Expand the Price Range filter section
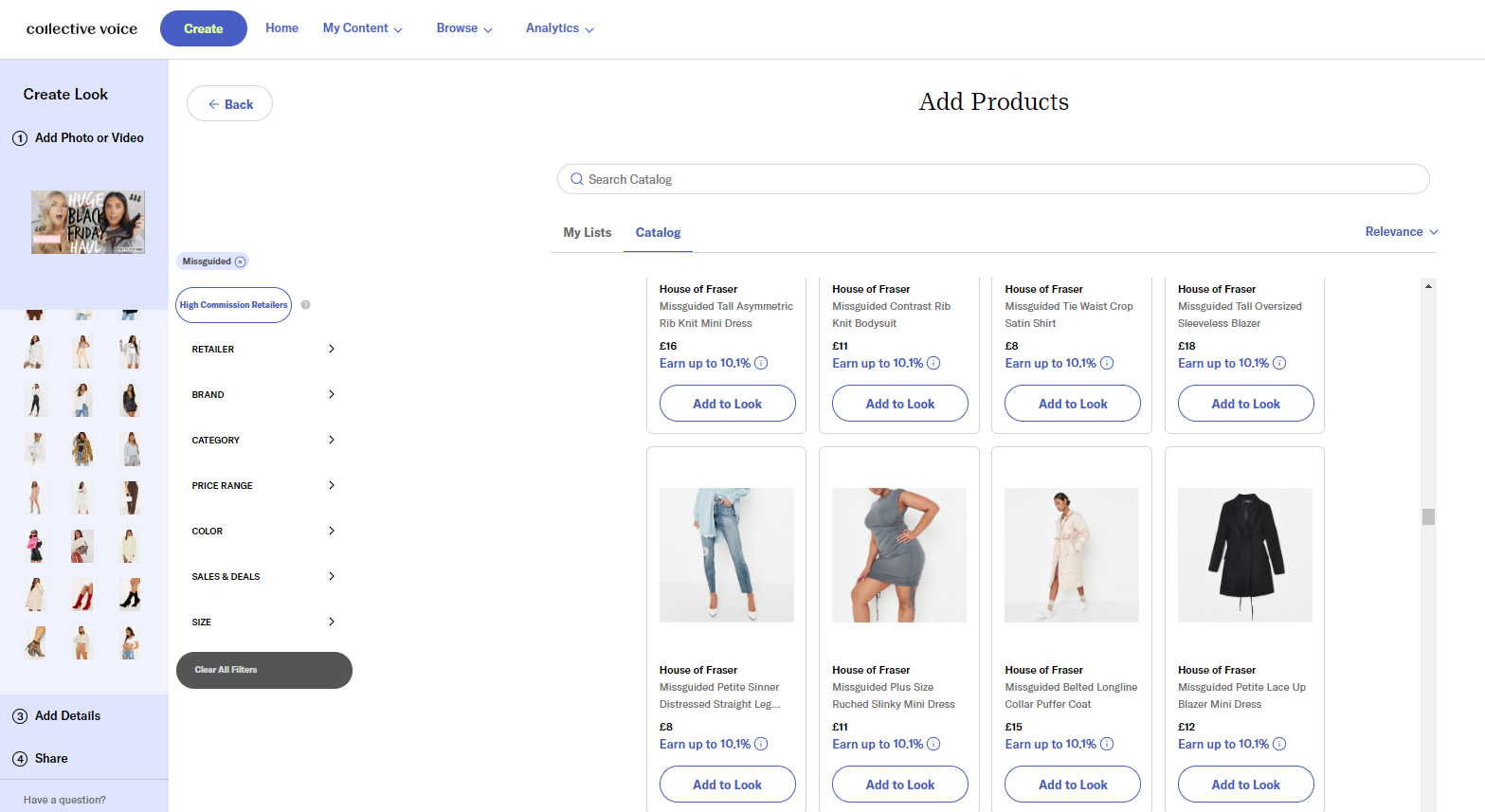This screenshot has width=1485, height=812. 263,485
